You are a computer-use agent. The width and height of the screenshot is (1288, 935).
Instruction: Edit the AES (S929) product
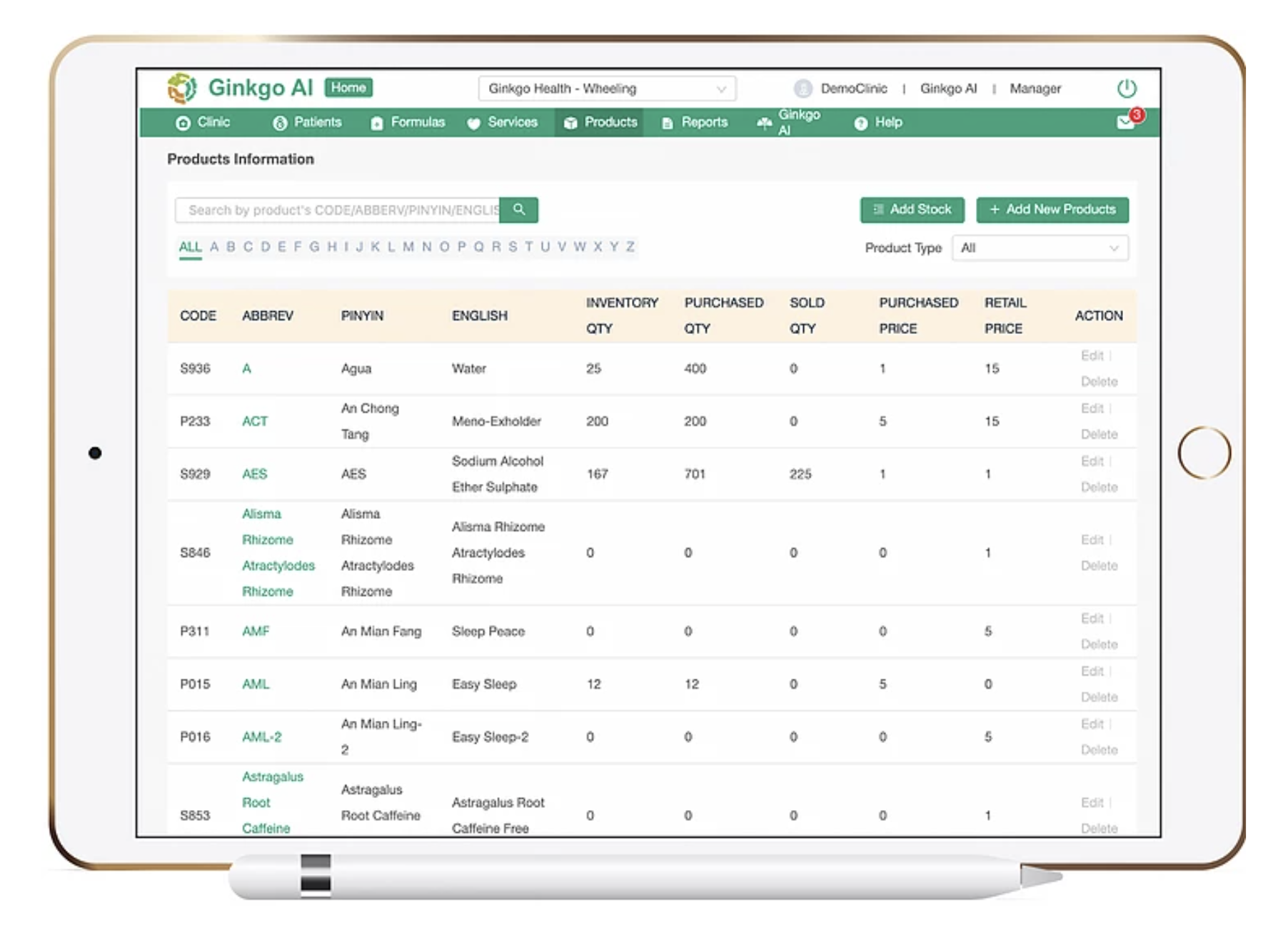pyautogui.click(x=1092, y=461)
